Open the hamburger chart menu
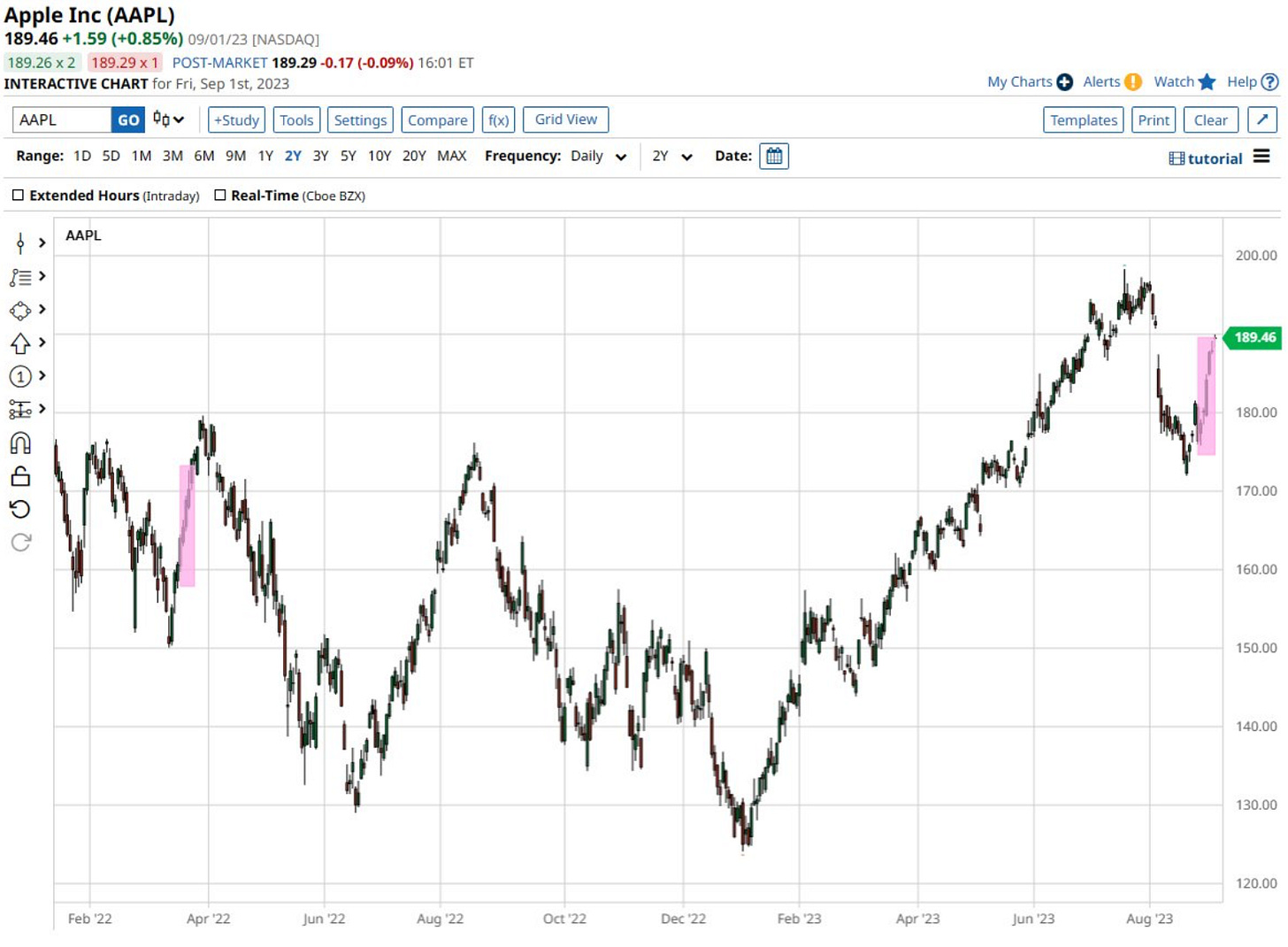The image size is (1288, 947). tap(1262, 157)
